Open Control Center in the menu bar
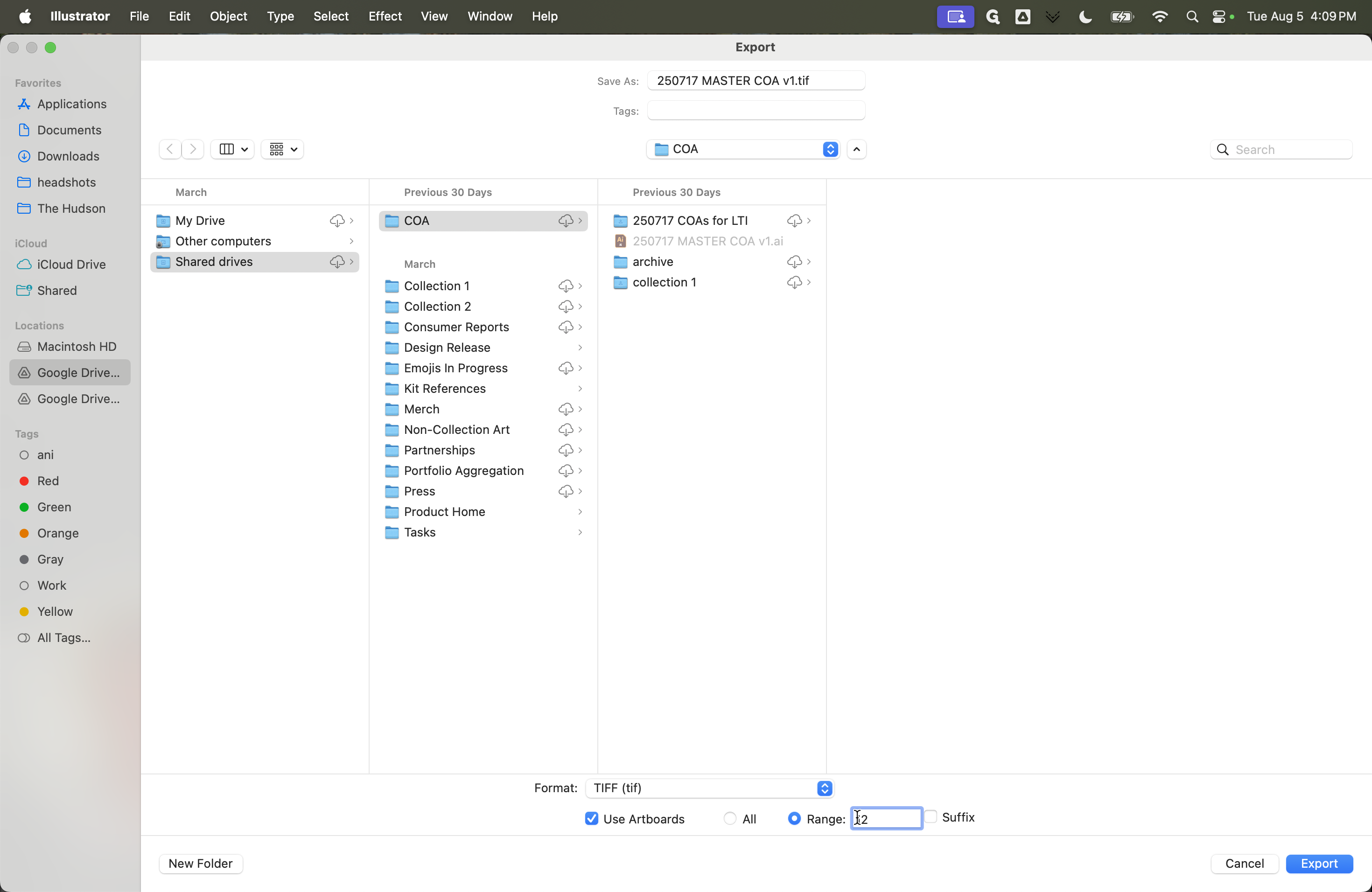Image resolution: width=1372 pixels, height=892 pixels. coord(1218,17)
